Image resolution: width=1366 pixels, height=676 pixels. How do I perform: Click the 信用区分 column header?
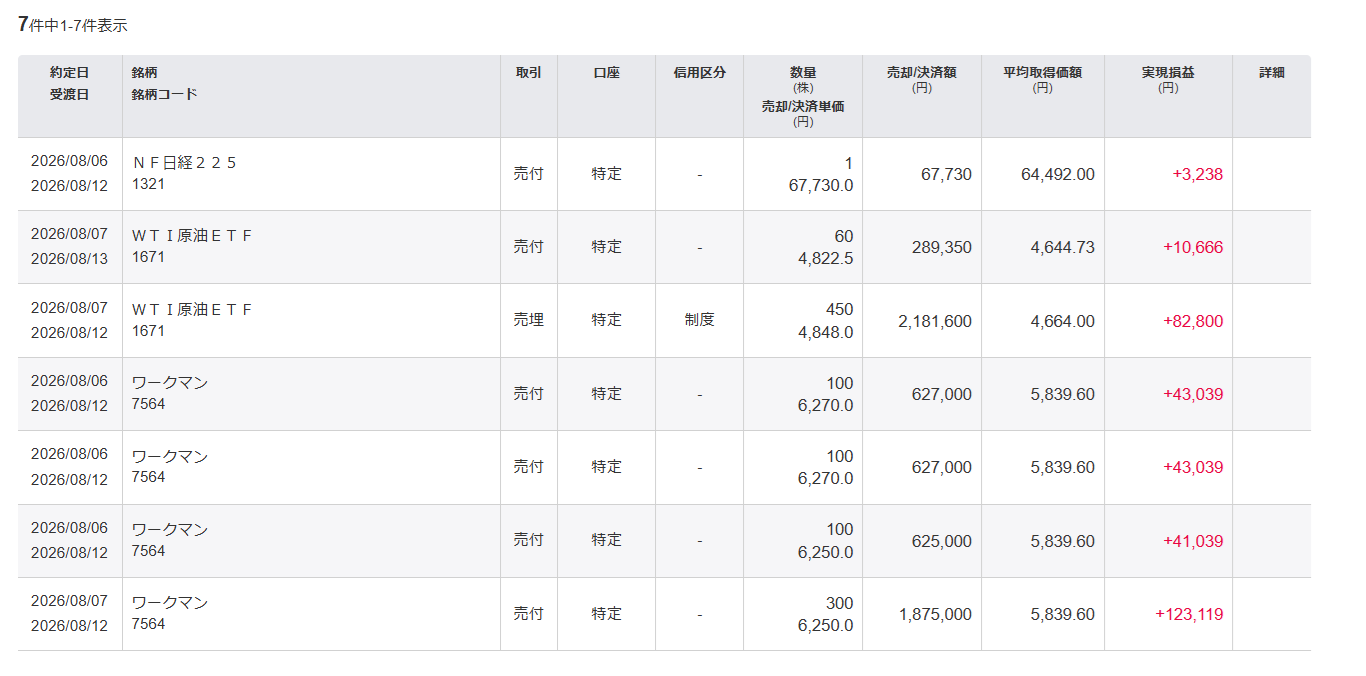(x=699, y=73)
